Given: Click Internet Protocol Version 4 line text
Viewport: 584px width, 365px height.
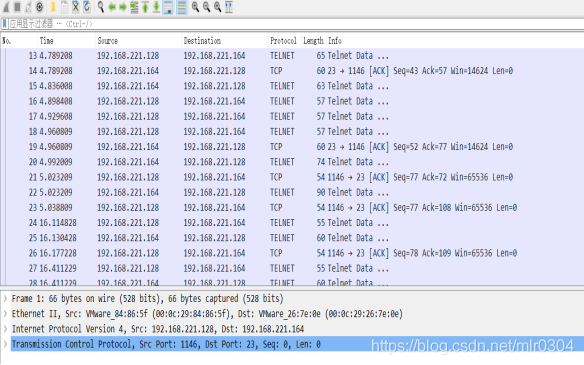Looking at the screenshot, I should click(x=158, y=329).
